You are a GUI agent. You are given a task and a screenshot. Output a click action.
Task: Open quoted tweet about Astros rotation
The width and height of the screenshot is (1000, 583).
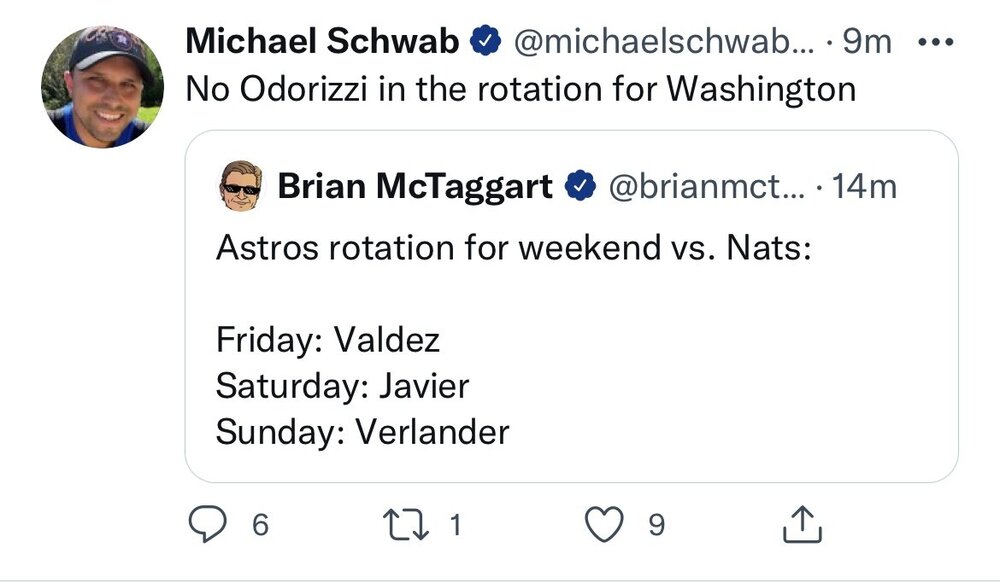571,340
